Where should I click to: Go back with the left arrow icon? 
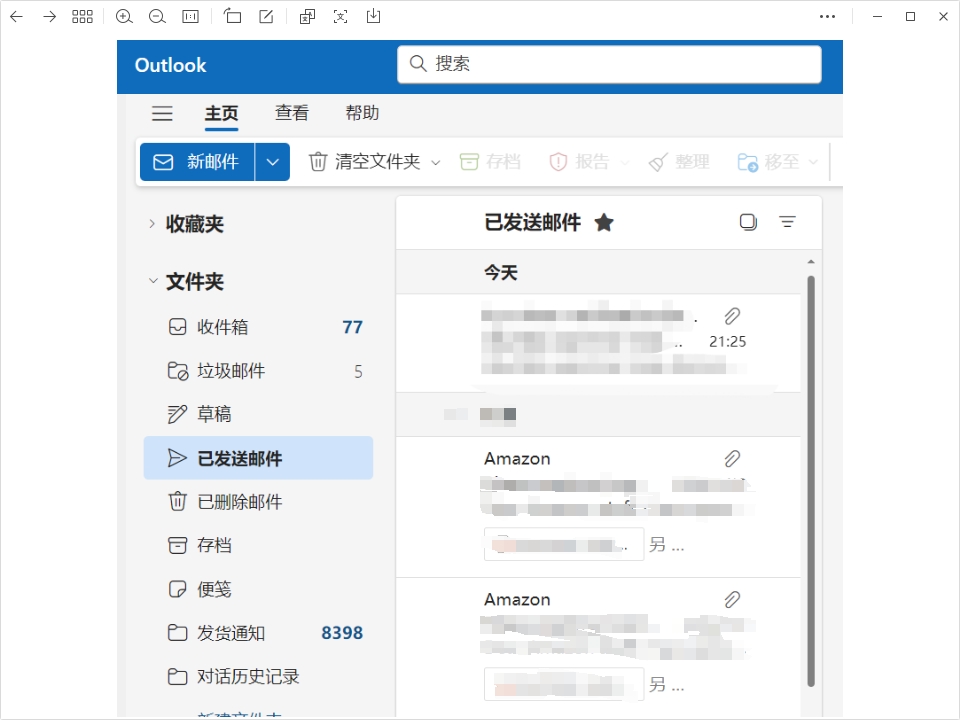pyautogui.click(x=17, y=17)
